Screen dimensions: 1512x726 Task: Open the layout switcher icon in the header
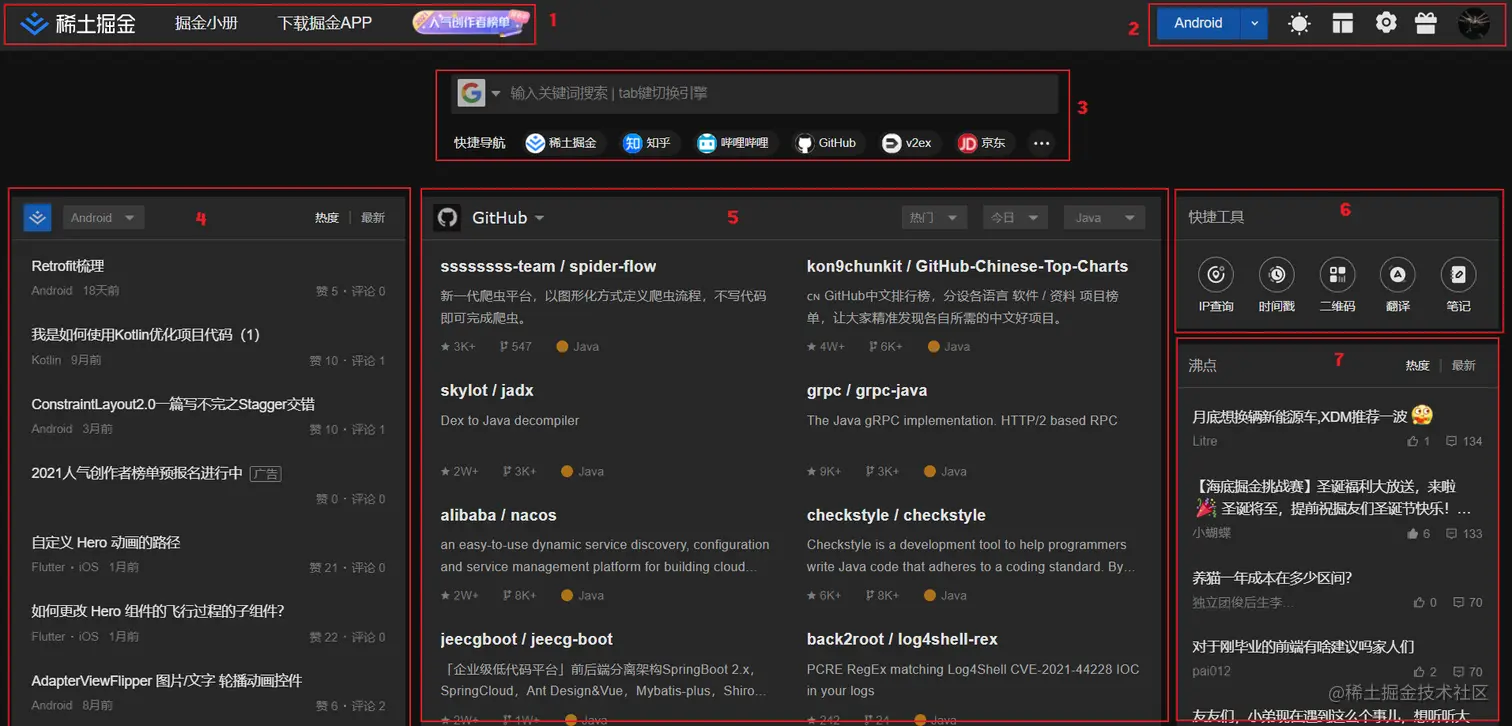(1342, 23)
